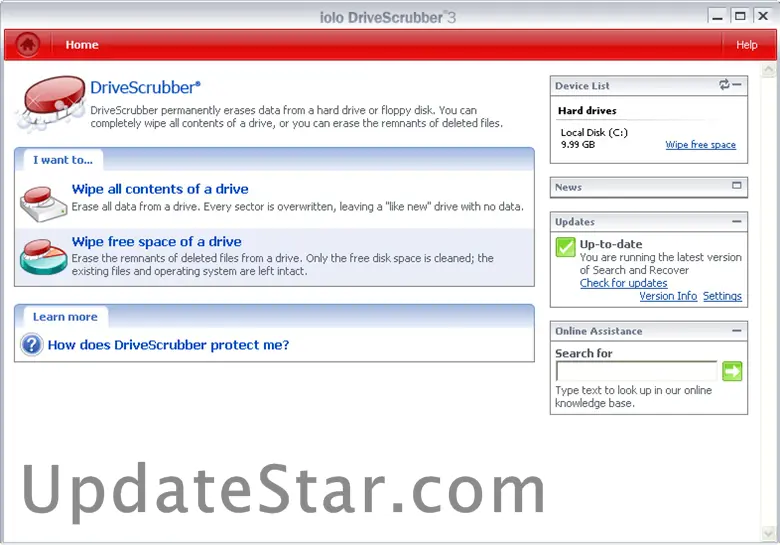Click the green Up-to-date checkmark icon
This screenshot has width=780, height=545.
coord(566,247)
